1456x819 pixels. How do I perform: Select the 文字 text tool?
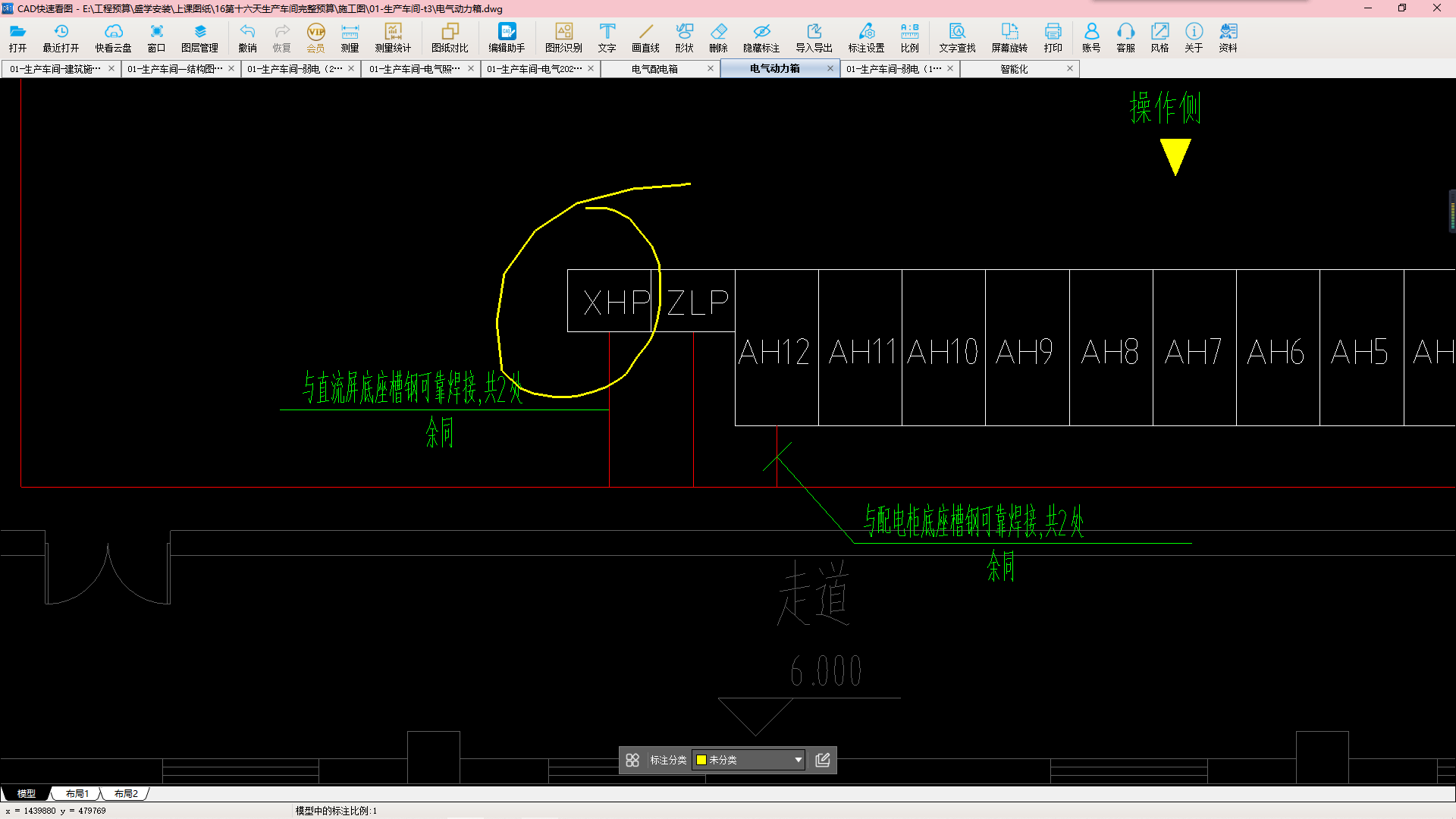[607, 37]
